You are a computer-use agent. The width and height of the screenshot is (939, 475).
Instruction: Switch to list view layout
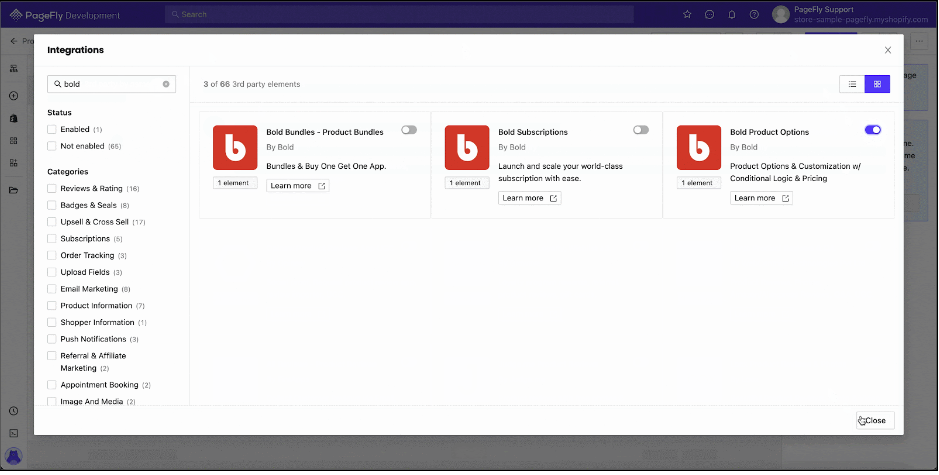pyautogui.click(x=852, y=84)
